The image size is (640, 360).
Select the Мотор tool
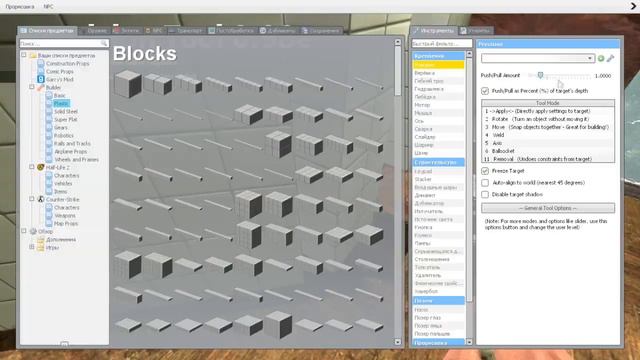coord(438,105)
